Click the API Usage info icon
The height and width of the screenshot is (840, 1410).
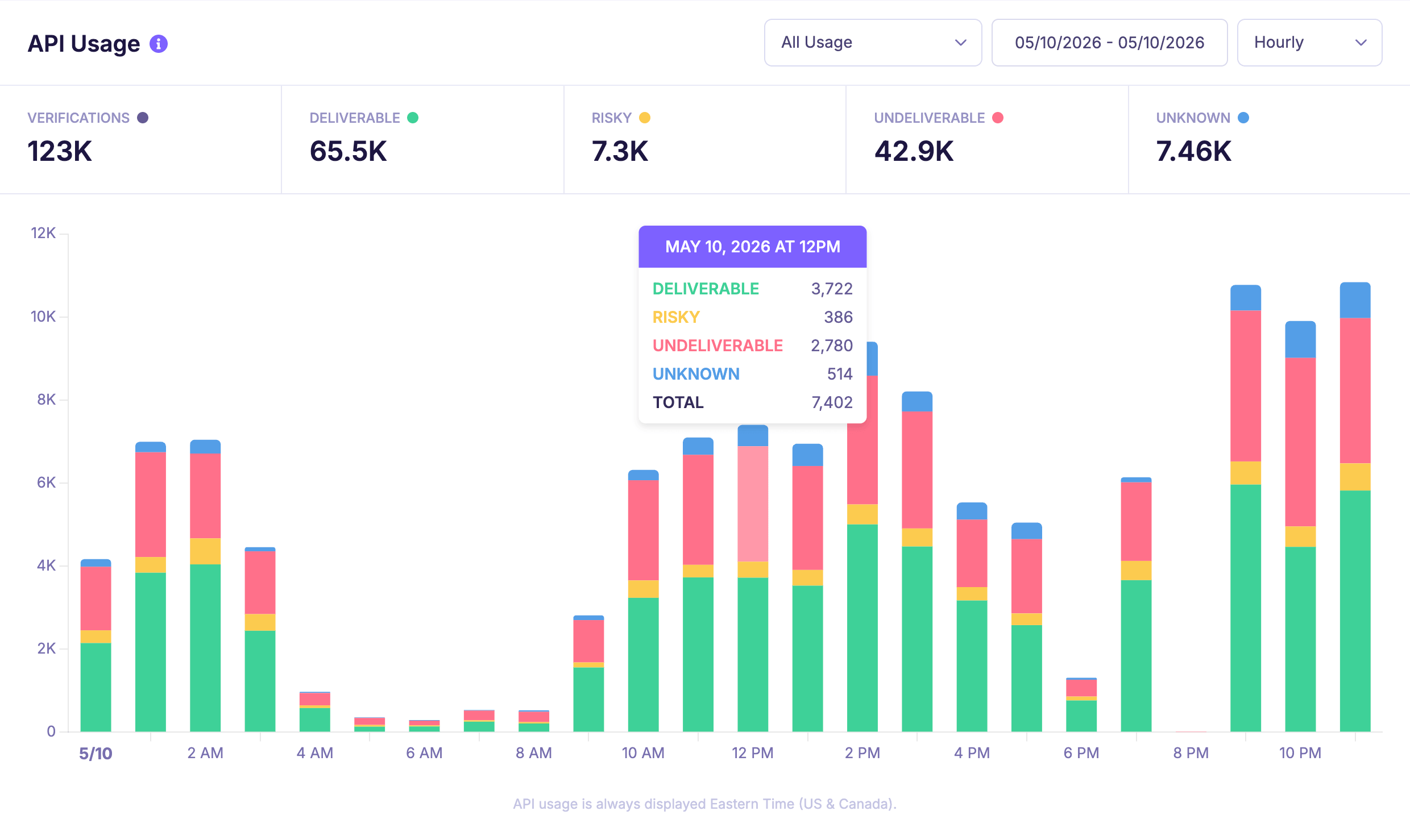[x=159, y=44]
